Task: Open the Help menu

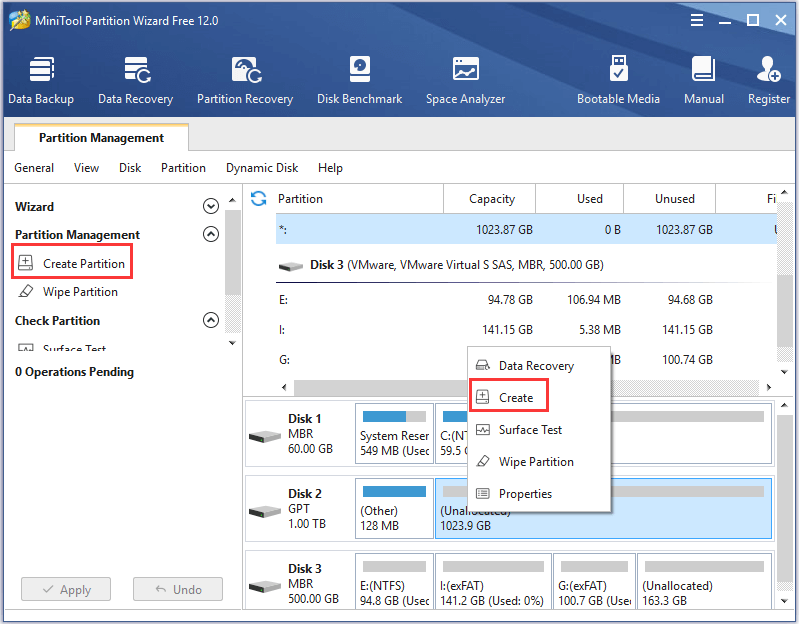Action: (330, 168)
